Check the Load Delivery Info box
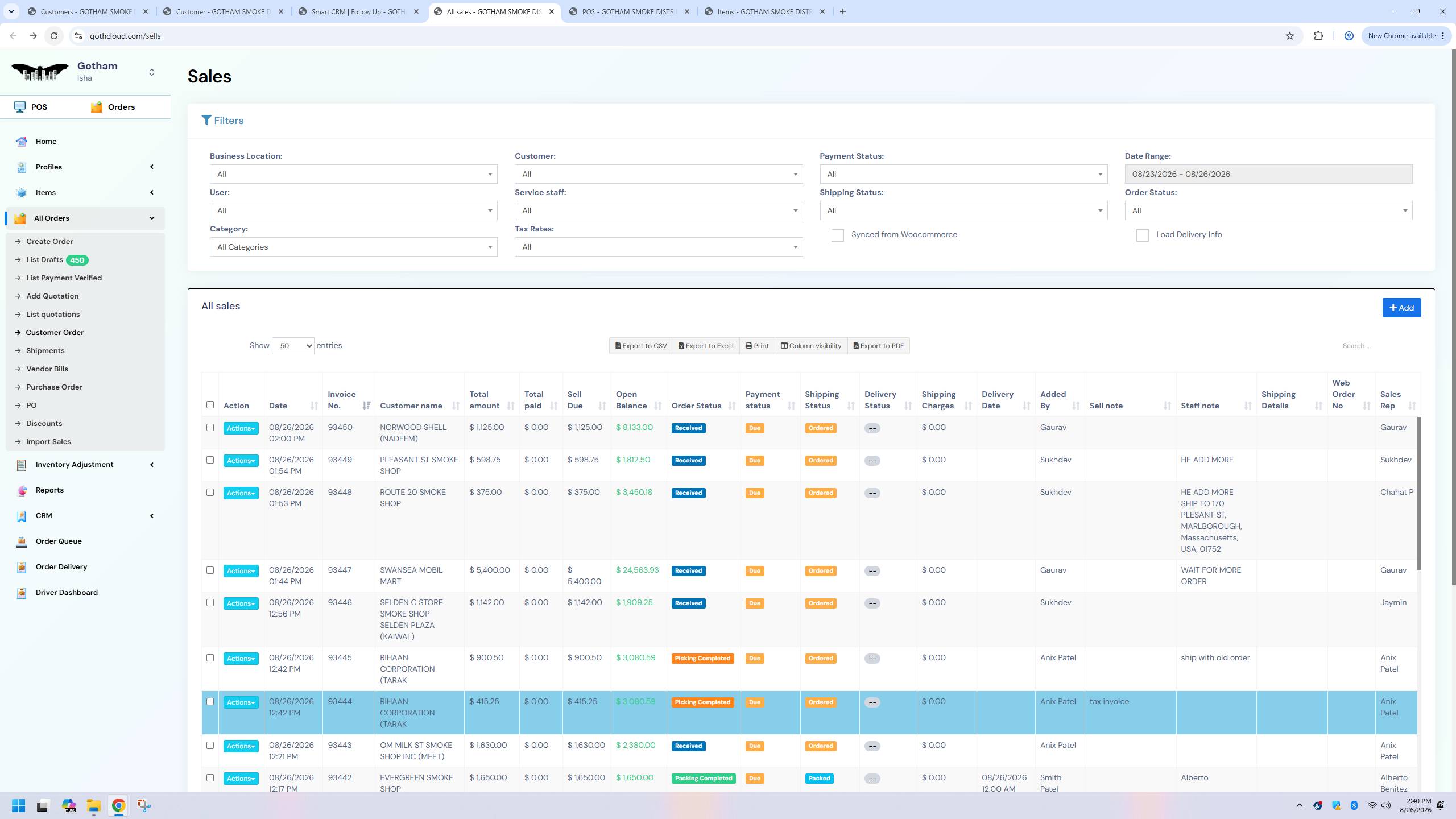1456x819 pixels. (x=1142, y=235)
